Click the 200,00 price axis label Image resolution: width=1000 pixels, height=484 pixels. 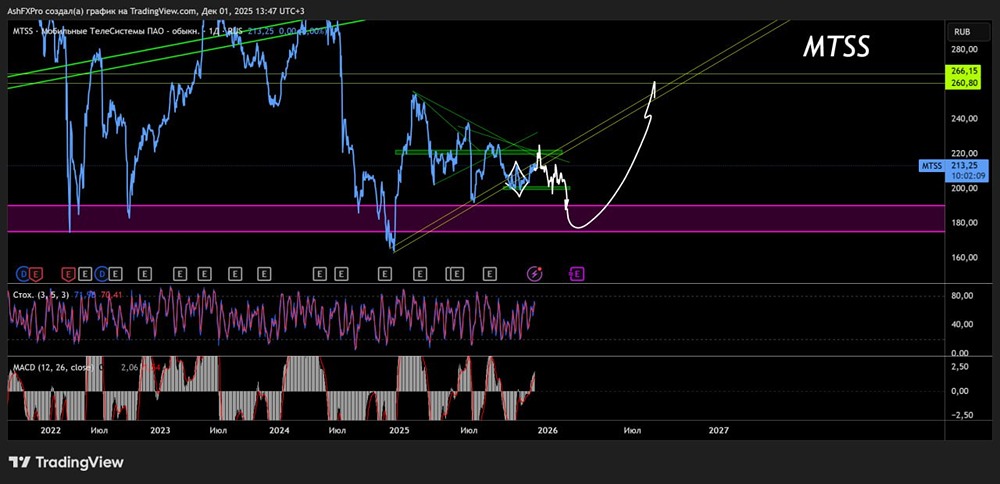point(964,188)
